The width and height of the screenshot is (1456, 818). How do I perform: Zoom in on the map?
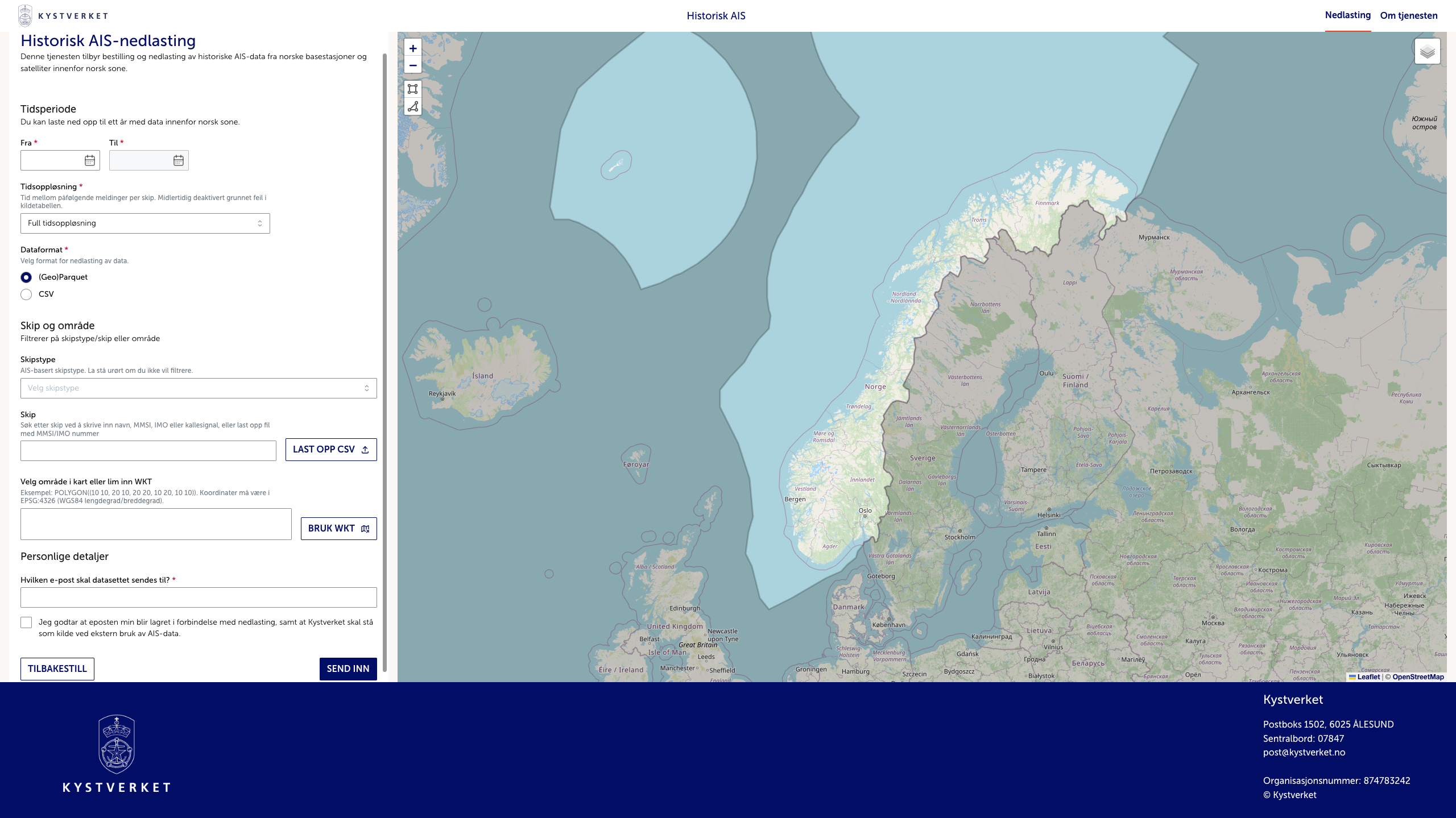pos(413,48)
